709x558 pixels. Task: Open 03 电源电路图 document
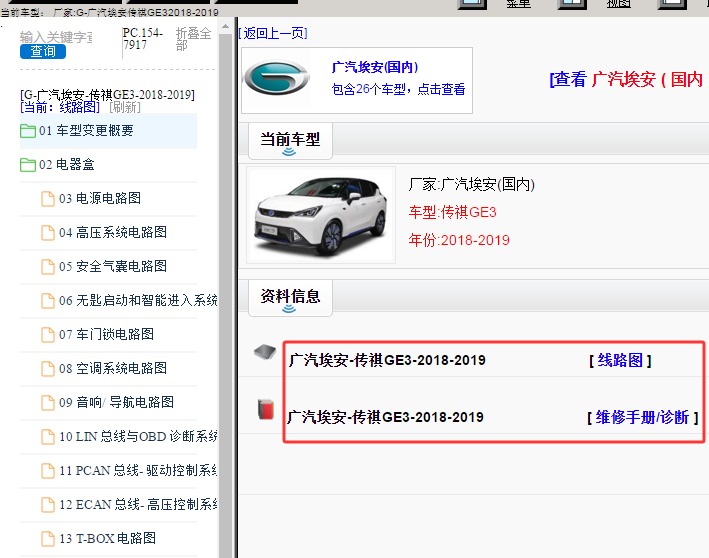(100, 199)
